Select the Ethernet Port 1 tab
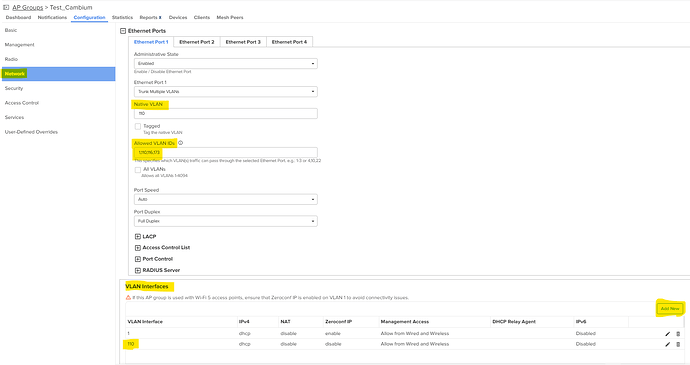The image size is (690, 365). (x=151, y=42)
